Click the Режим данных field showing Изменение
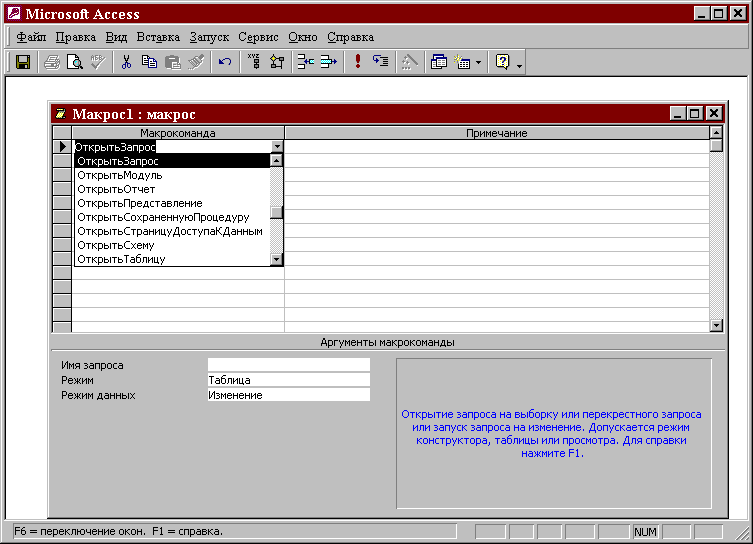The image size is (753, 544). 289,395
